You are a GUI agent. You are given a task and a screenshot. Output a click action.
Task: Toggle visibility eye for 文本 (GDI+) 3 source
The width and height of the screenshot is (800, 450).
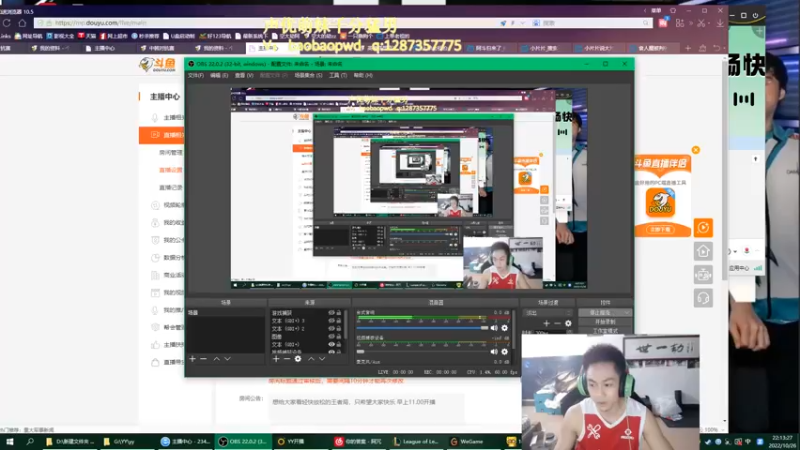[x=331, y=320]
